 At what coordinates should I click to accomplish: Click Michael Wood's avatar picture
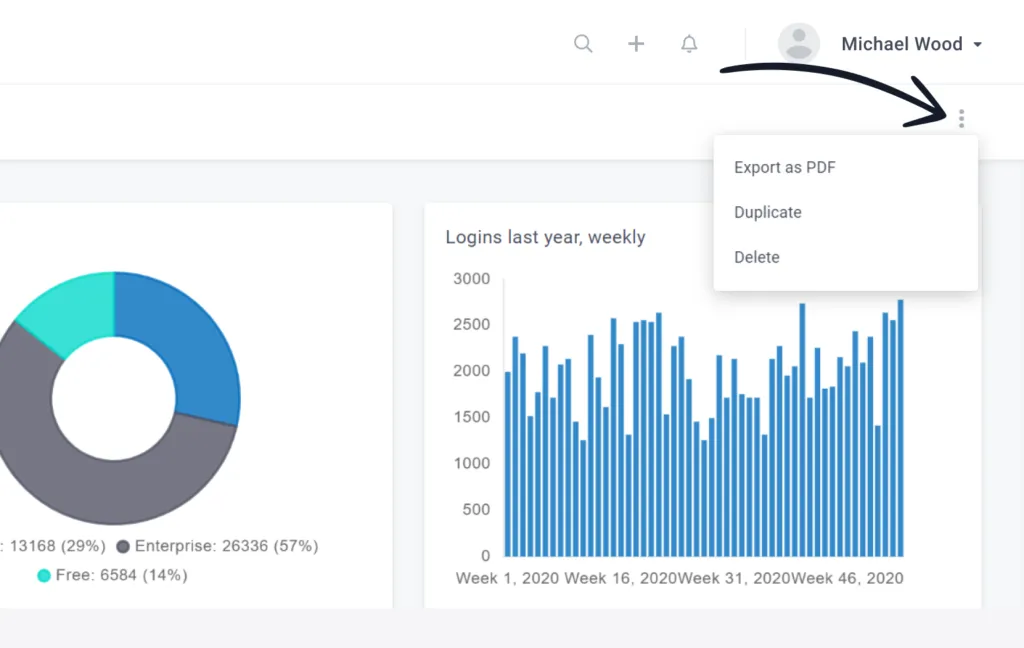pos(799,44)
